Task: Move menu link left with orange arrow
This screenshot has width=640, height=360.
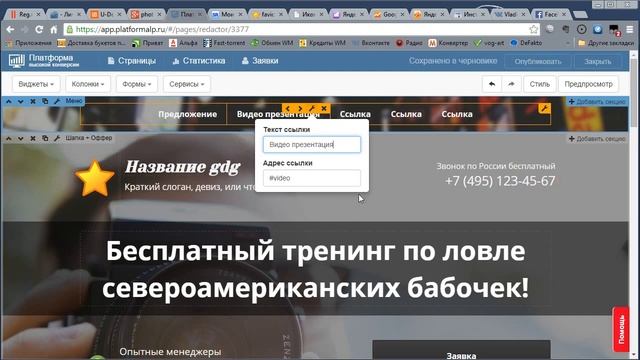Action: (x=288, y=108)
